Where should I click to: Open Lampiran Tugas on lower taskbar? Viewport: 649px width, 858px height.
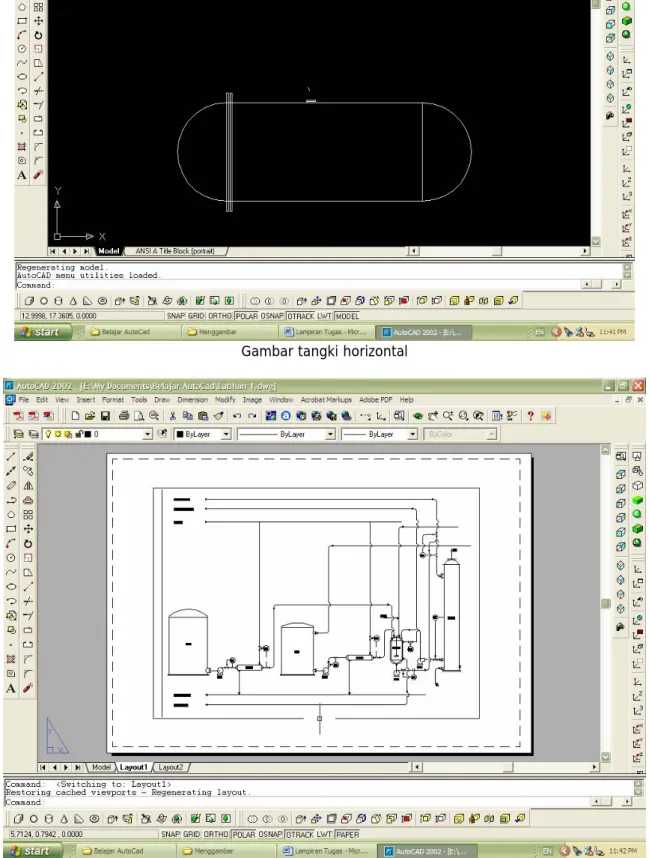pyautogui.click(x=325, y=851)
